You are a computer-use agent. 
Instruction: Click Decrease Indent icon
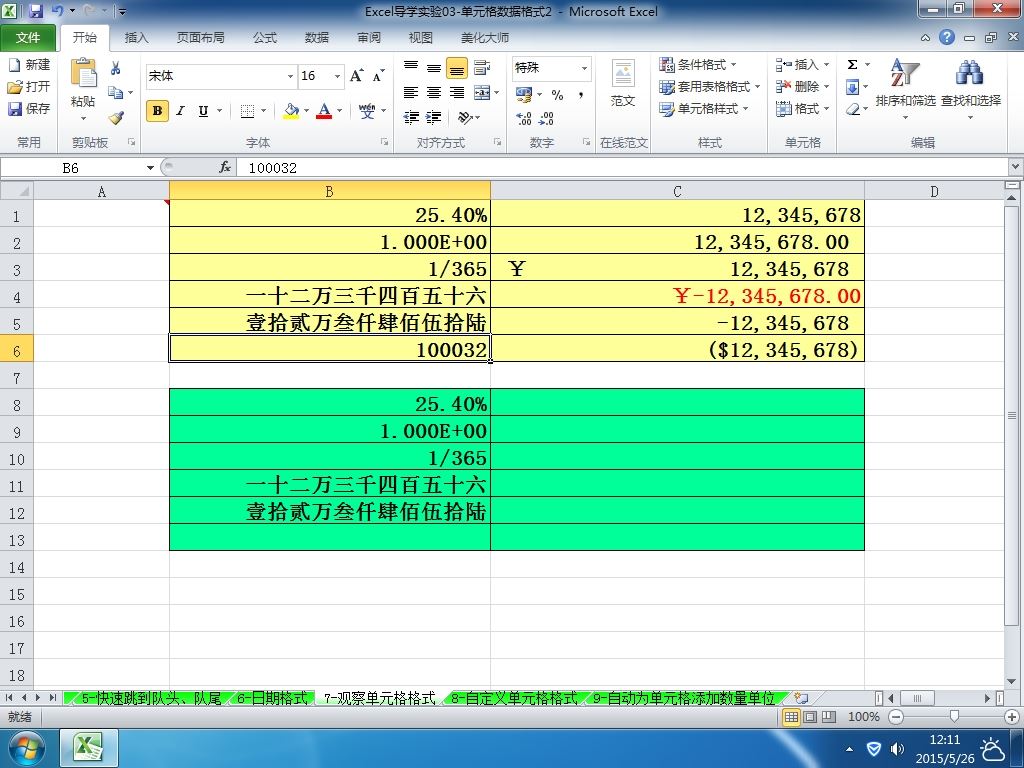(411, 118)
